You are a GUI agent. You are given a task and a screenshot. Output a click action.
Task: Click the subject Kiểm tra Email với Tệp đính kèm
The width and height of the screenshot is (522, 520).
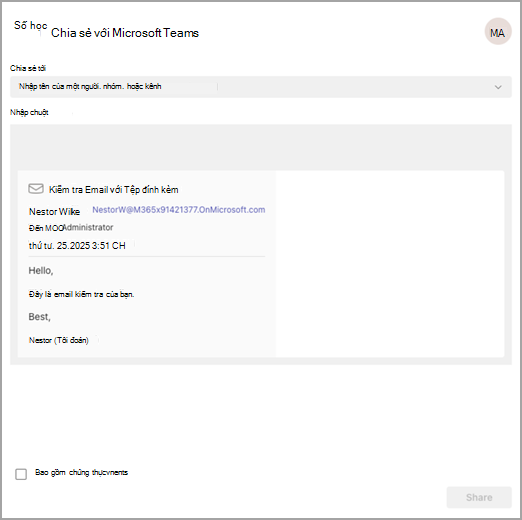[x=114, y=190]
